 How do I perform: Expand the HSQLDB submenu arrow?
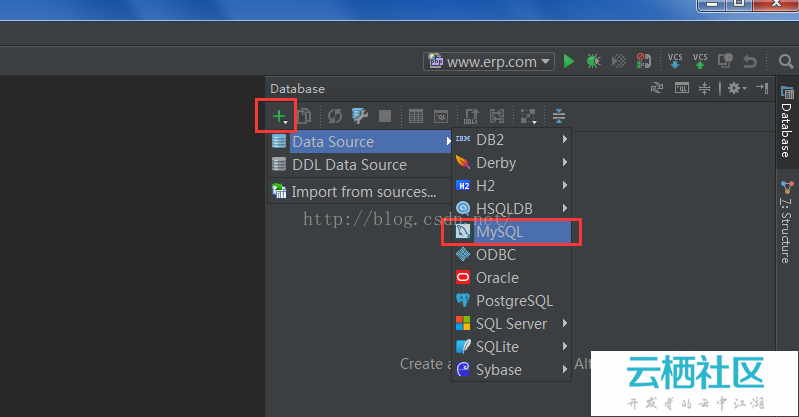(565, 208)
